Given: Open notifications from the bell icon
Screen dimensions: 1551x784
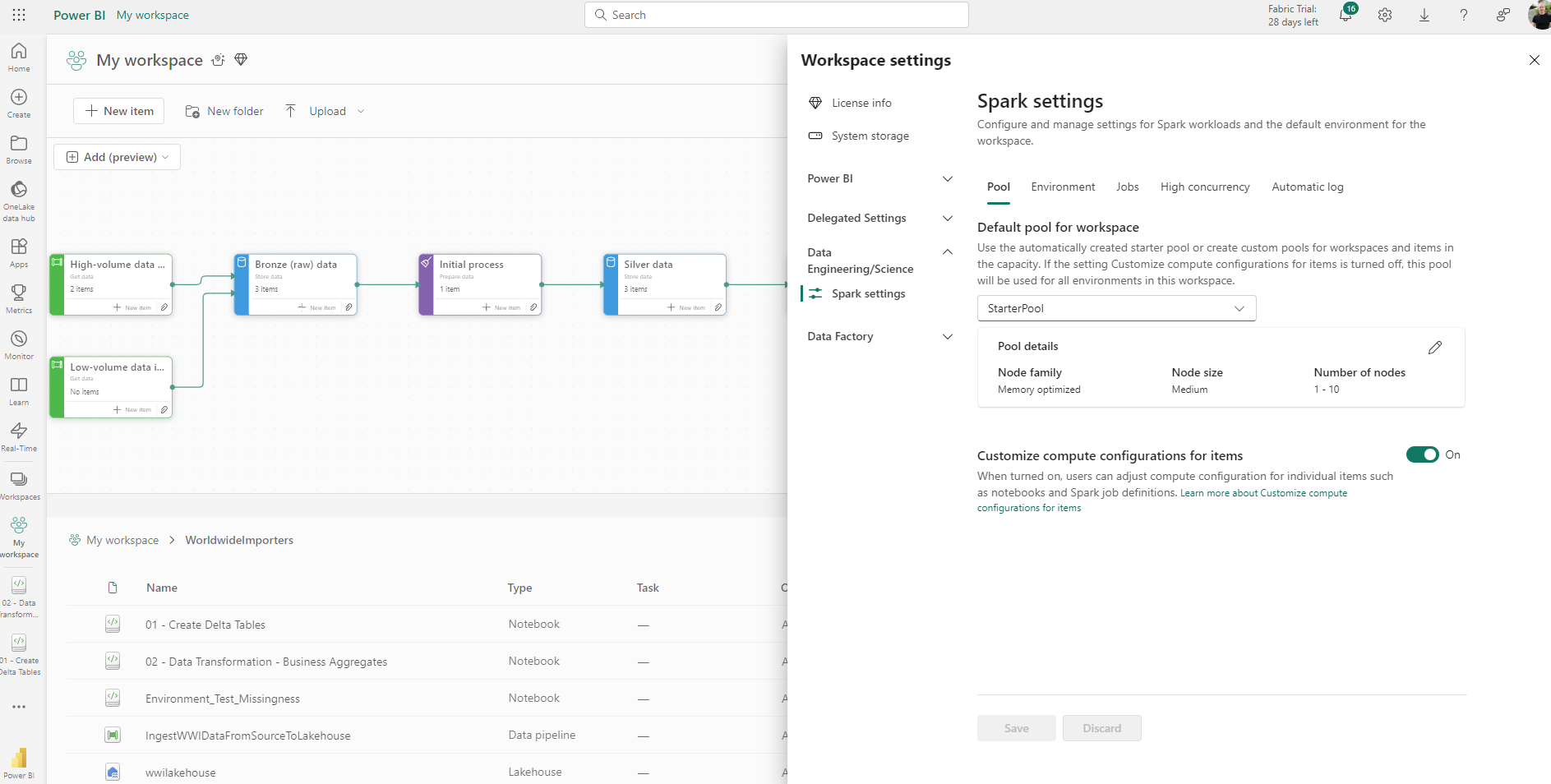Looking at the screenshot, I should [x=1346, y=15].
